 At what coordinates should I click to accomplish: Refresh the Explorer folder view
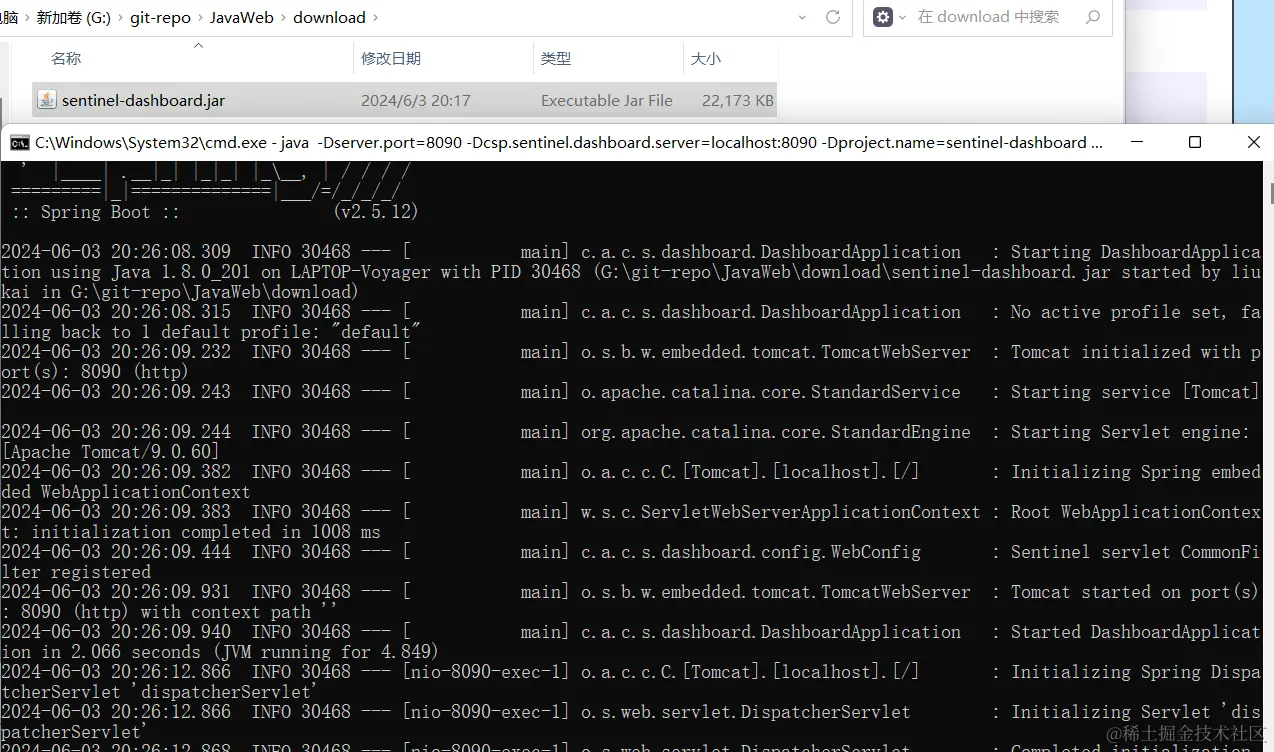tap(832, 17)
